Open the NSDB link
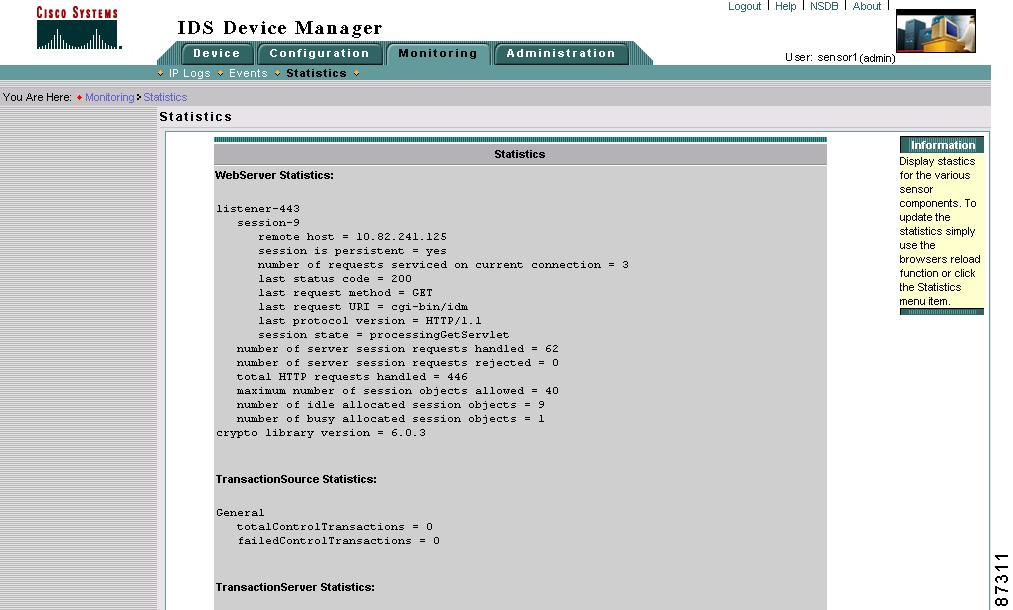Viewport: 1013px width, 610px height. click(824, 6)
